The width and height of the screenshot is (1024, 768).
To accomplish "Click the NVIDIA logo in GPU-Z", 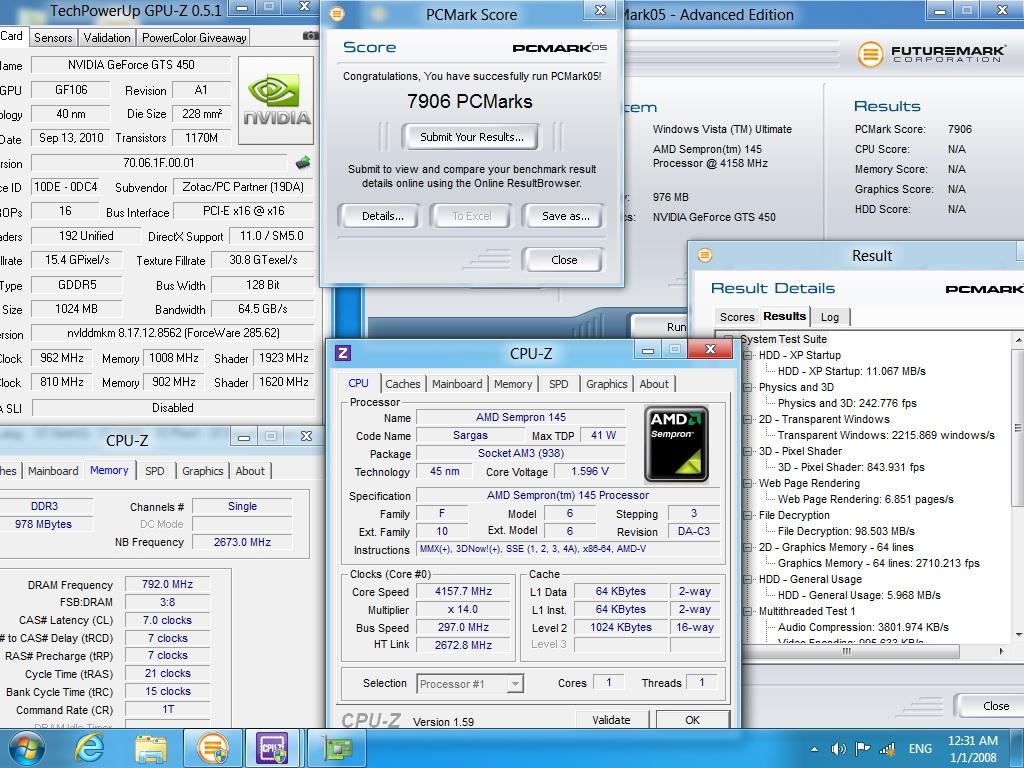I will click(276, 100).
